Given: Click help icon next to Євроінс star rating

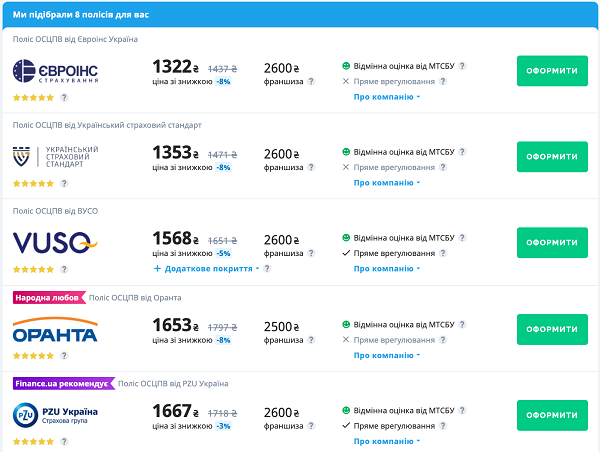Looking at the screenshot, I should pyautogui.click(x=64, y=98).
